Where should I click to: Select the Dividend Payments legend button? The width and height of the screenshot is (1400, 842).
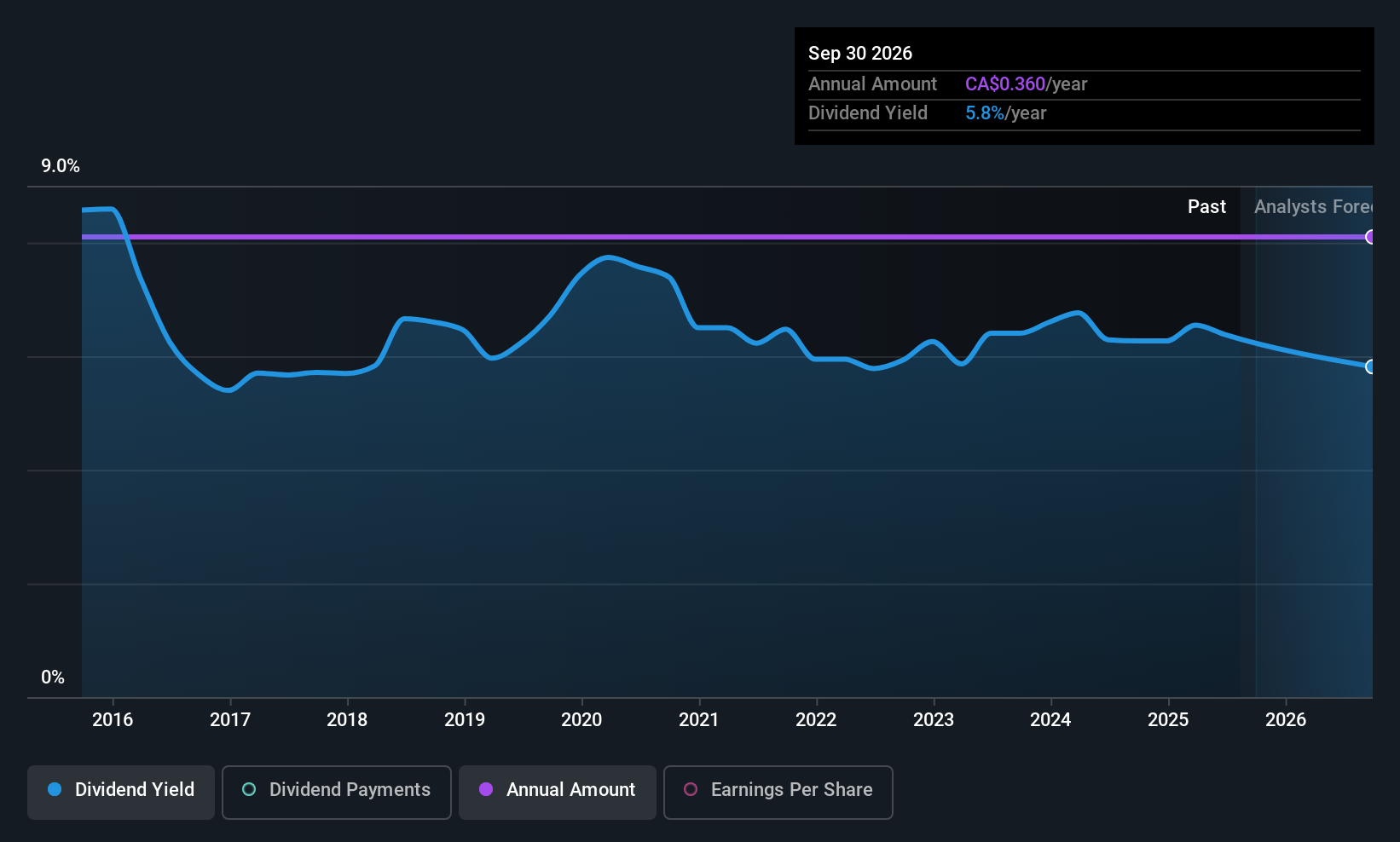(336, 790)
